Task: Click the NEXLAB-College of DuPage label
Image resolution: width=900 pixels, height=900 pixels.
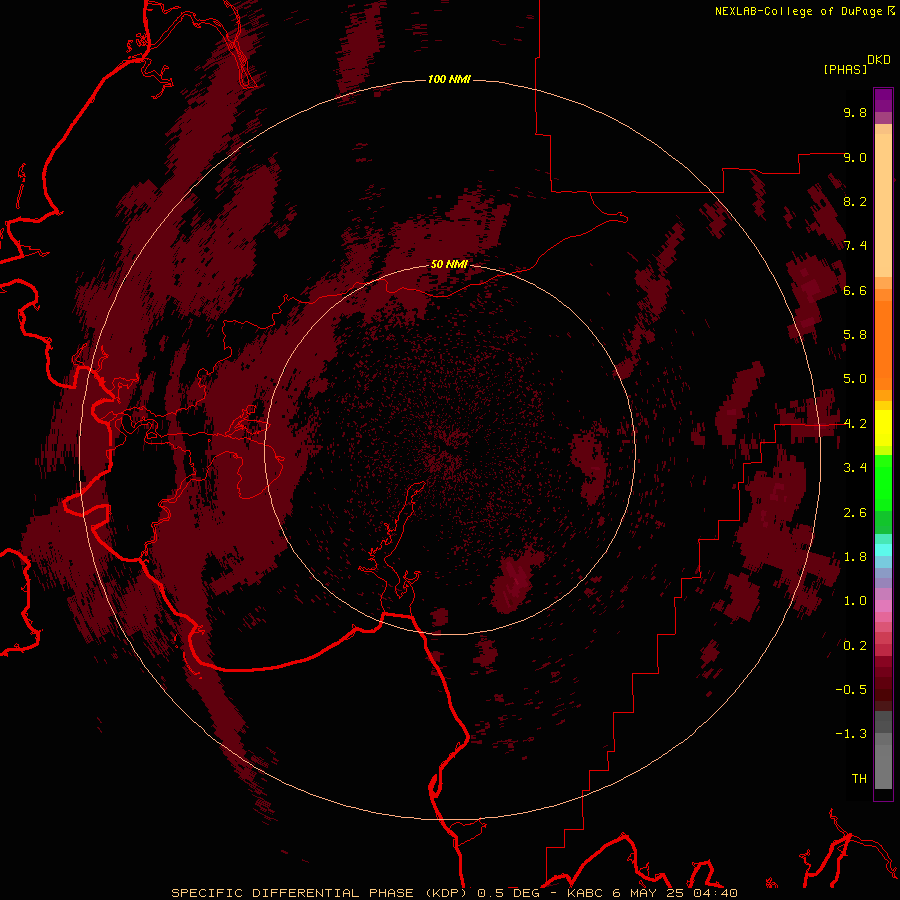Action: 798,11
